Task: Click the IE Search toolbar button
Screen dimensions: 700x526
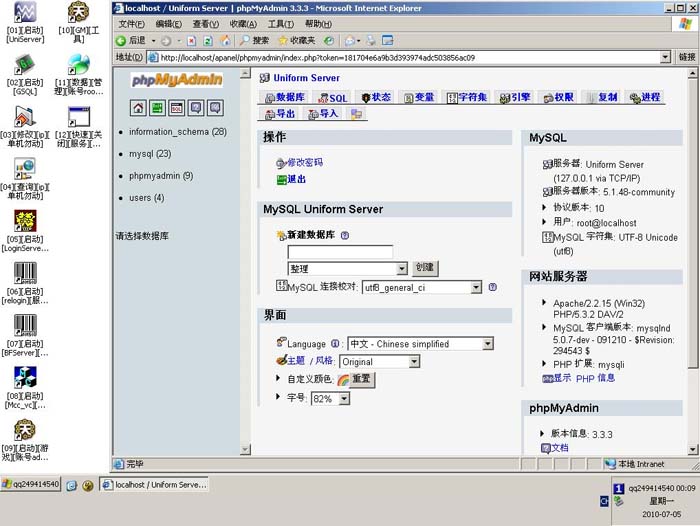Action: pyautogui.click(x=254, y=41)
